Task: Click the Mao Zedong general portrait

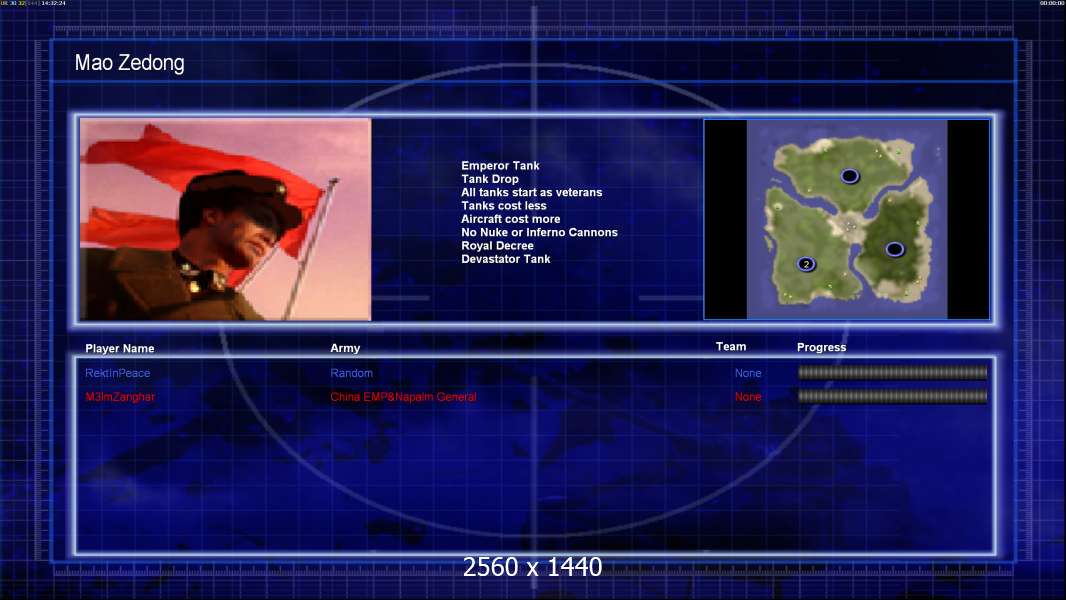Action: click(226, 219)
